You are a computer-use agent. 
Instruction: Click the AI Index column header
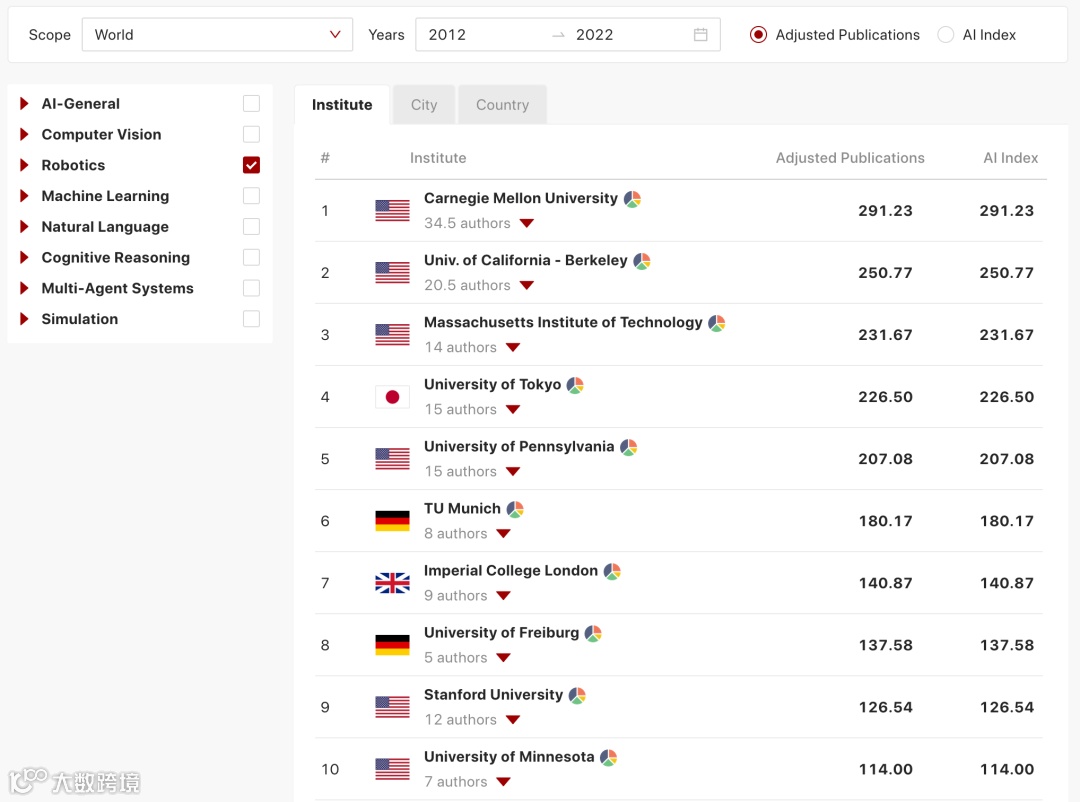coord(1010,158)
